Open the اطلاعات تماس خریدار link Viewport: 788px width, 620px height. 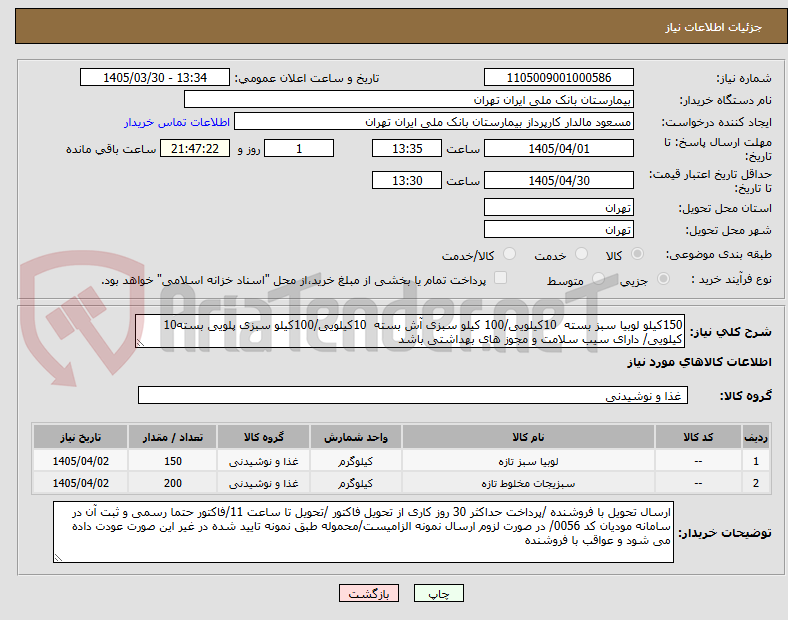pyautogui.click(x=177, y=122)
